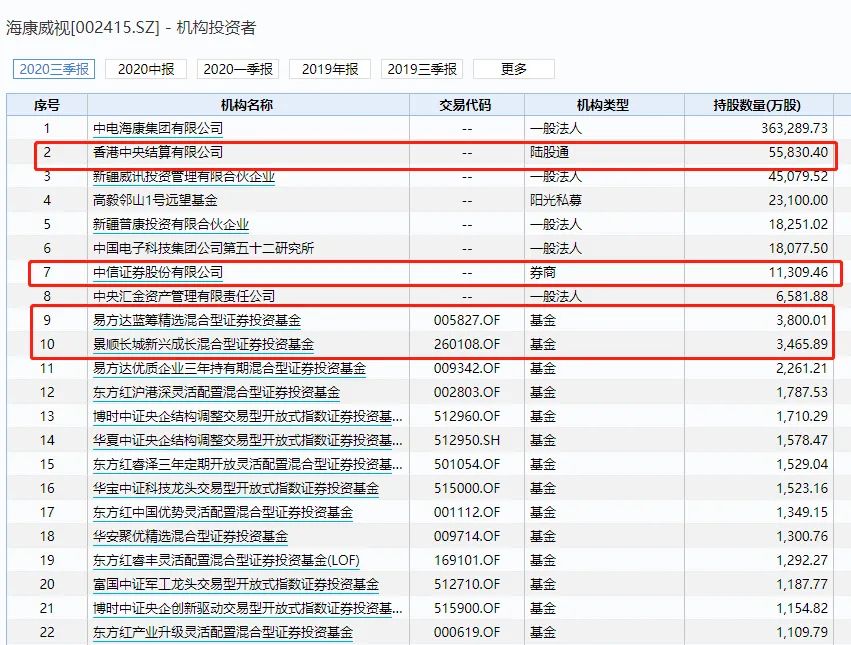Screen dimensions: 851x645
Task: Select trading code 260108.OF
Action: tap(467, 344)
